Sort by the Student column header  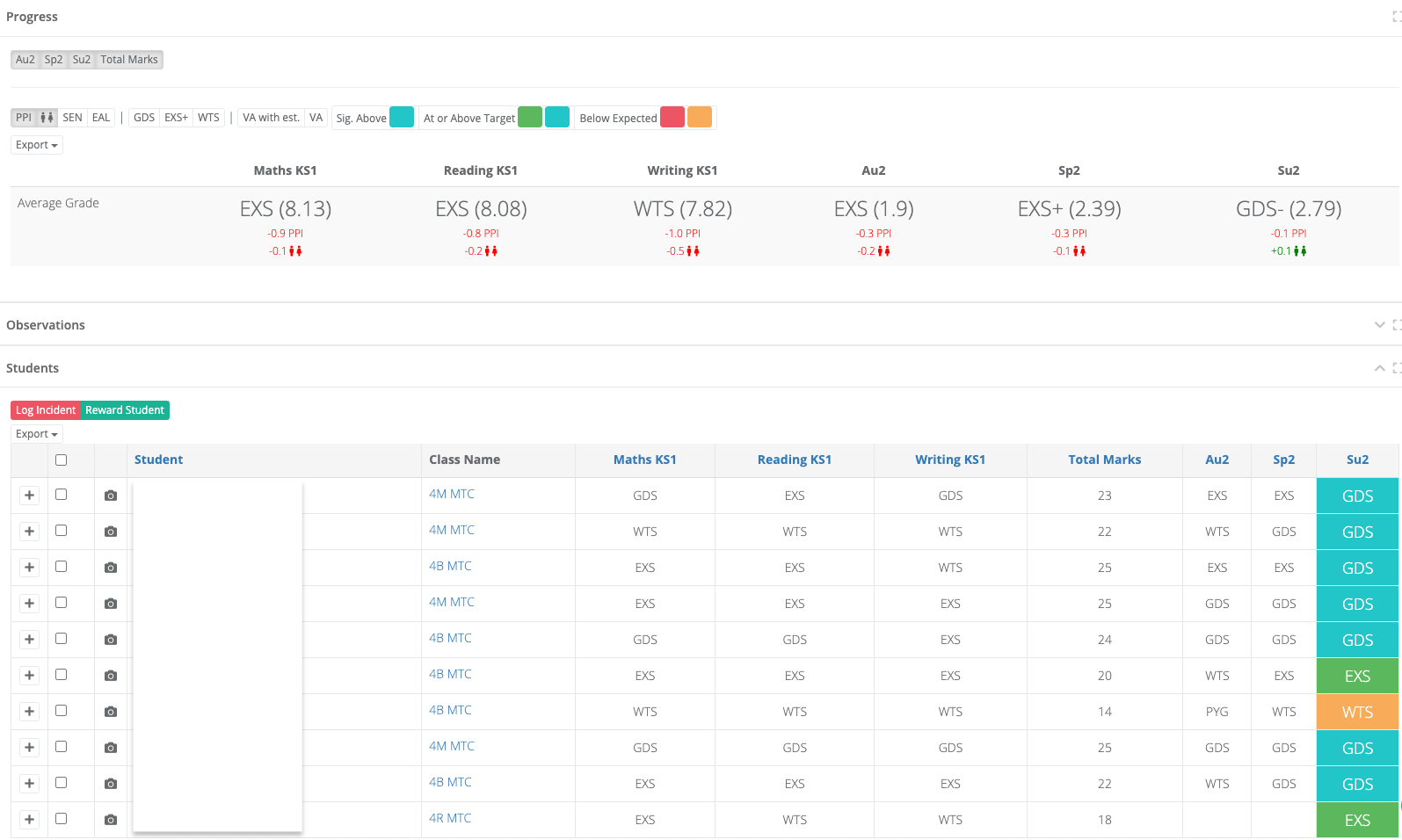158,460
